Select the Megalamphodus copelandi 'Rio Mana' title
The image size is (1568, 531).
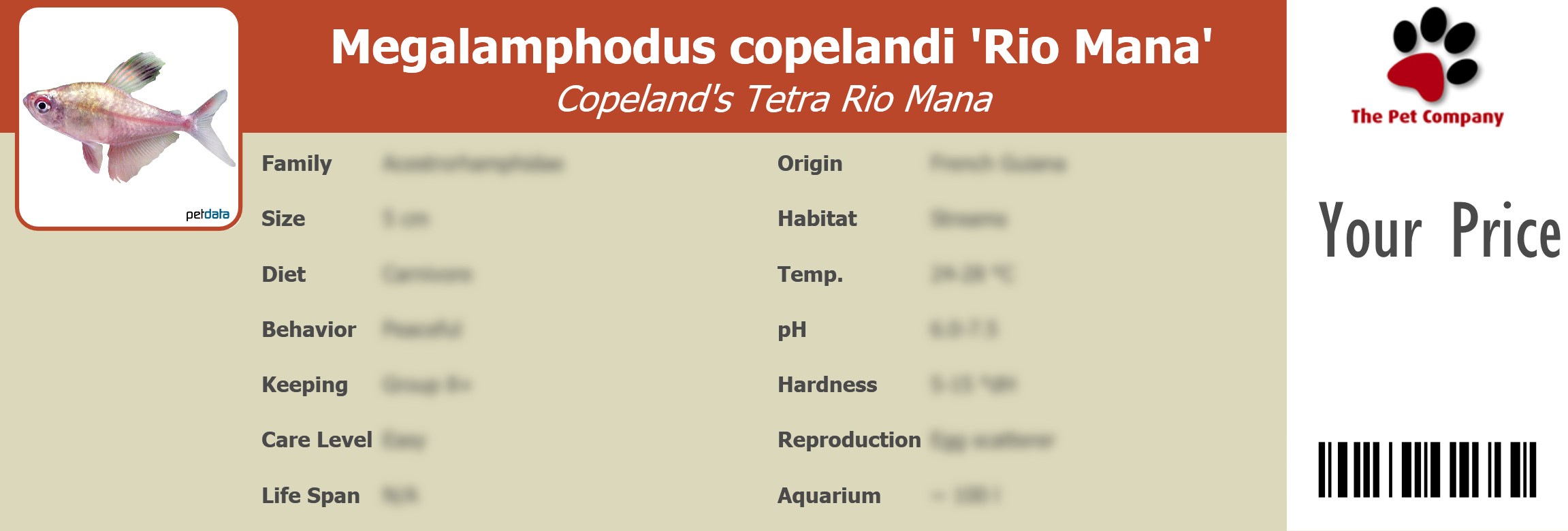click(771, 46)
